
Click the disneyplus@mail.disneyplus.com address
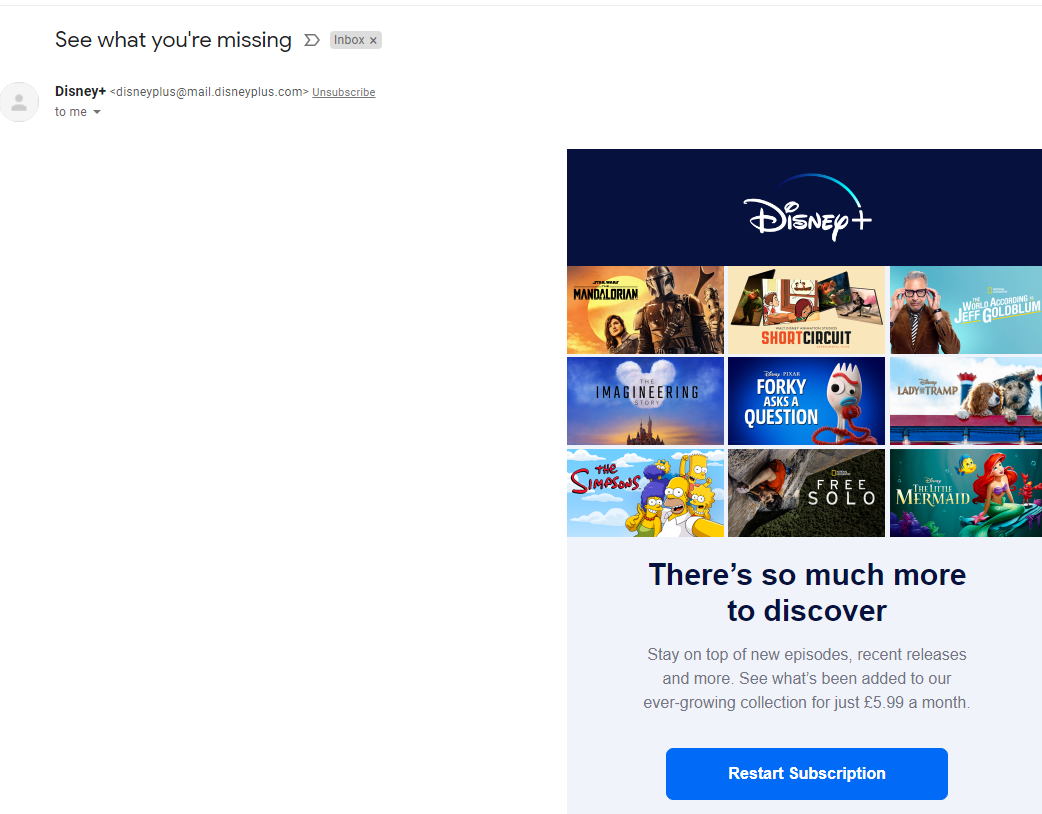209,92
